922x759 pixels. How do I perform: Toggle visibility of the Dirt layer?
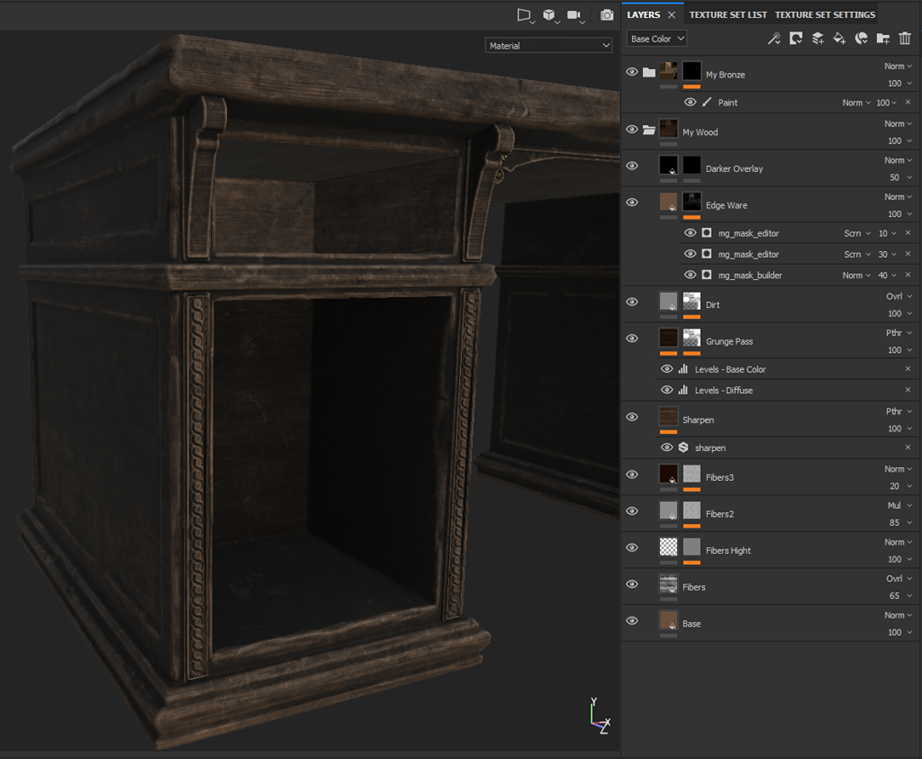(x=632, y=302)
